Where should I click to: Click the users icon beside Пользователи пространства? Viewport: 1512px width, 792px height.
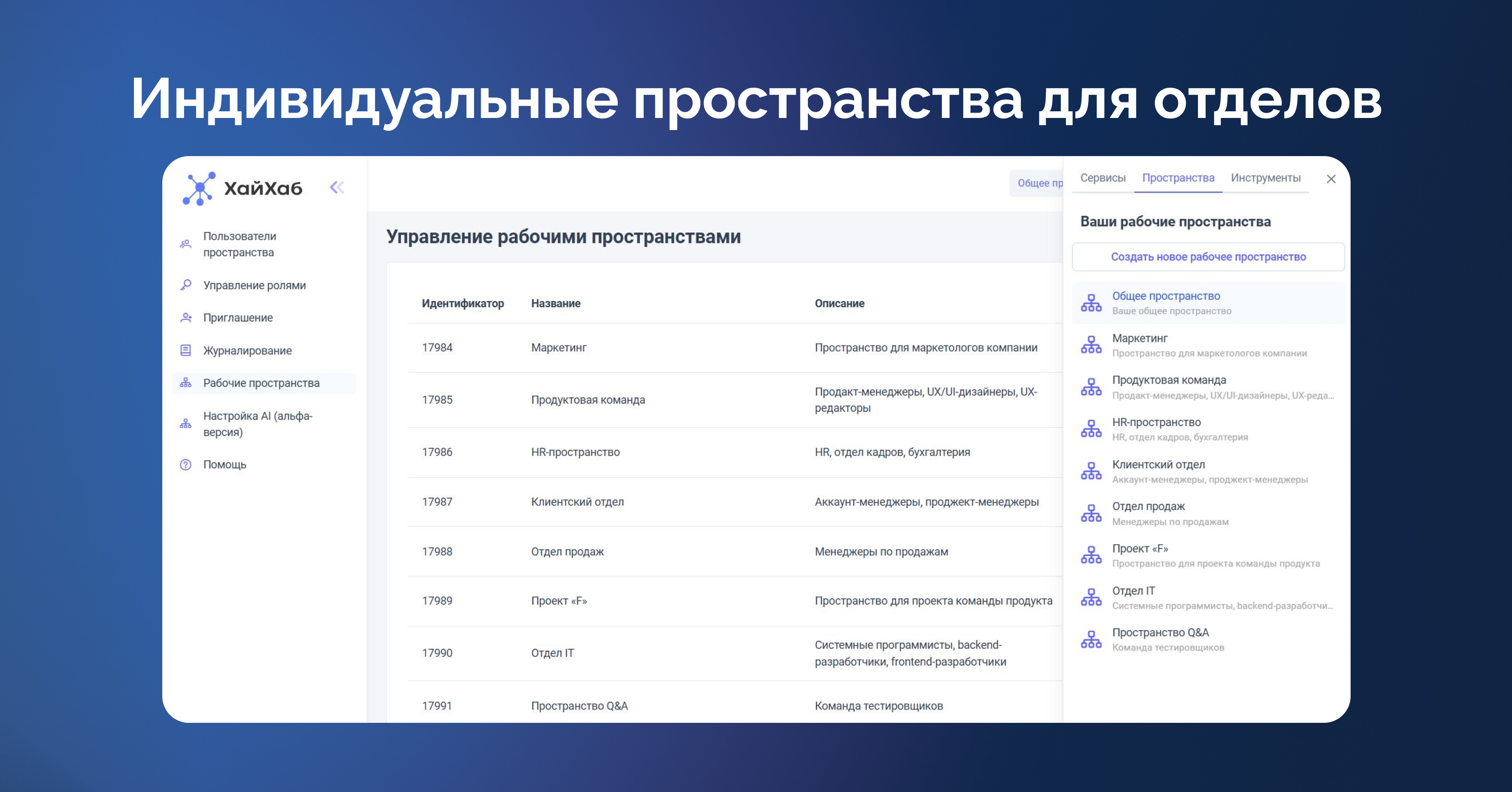[x=185, y=244]
